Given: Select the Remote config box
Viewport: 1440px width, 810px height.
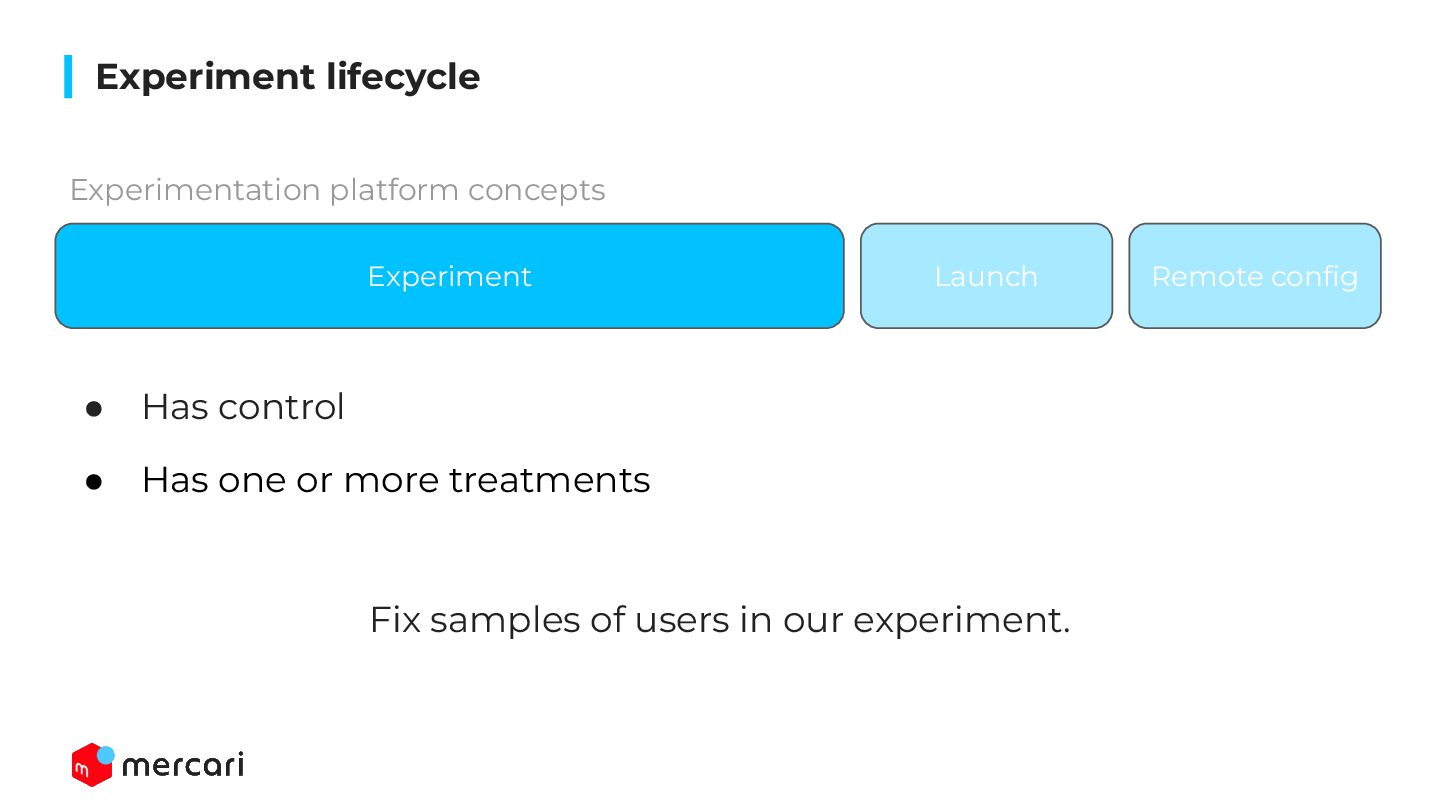Looking at the screenshot, I should click(x=1255, y=276).
